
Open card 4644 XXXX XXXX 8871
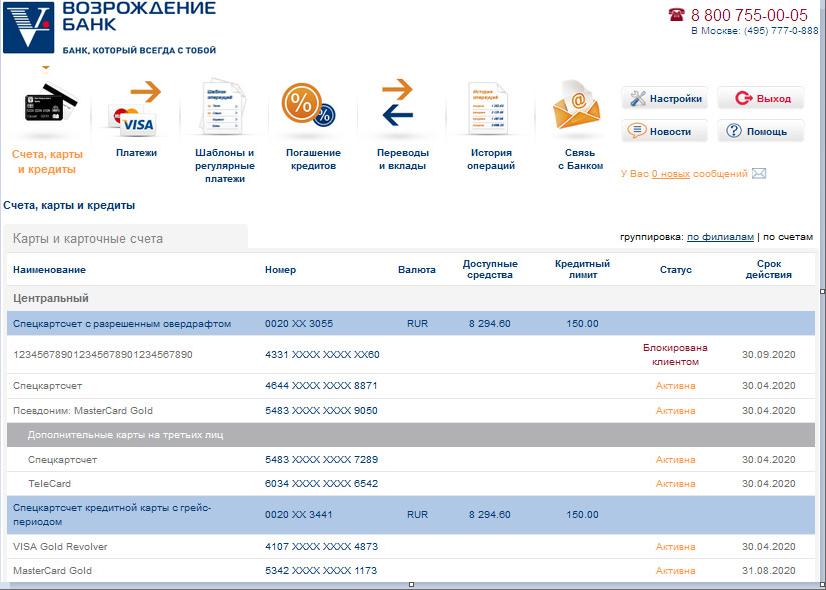coord(321,386)
